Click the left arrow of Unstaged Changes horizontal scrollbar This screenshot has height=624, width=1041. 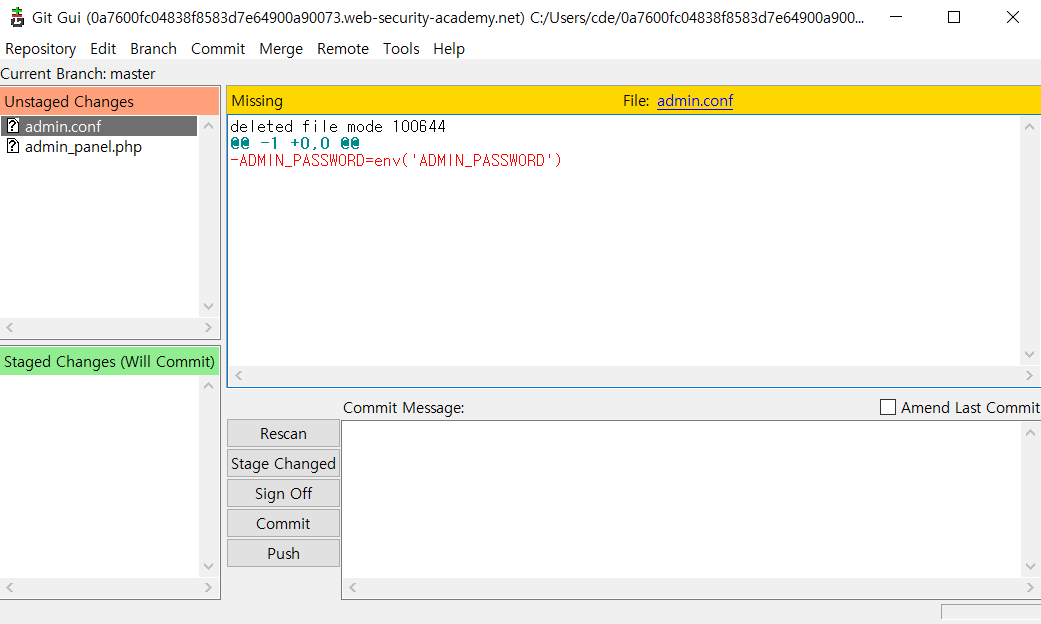(x=9, y=327)
